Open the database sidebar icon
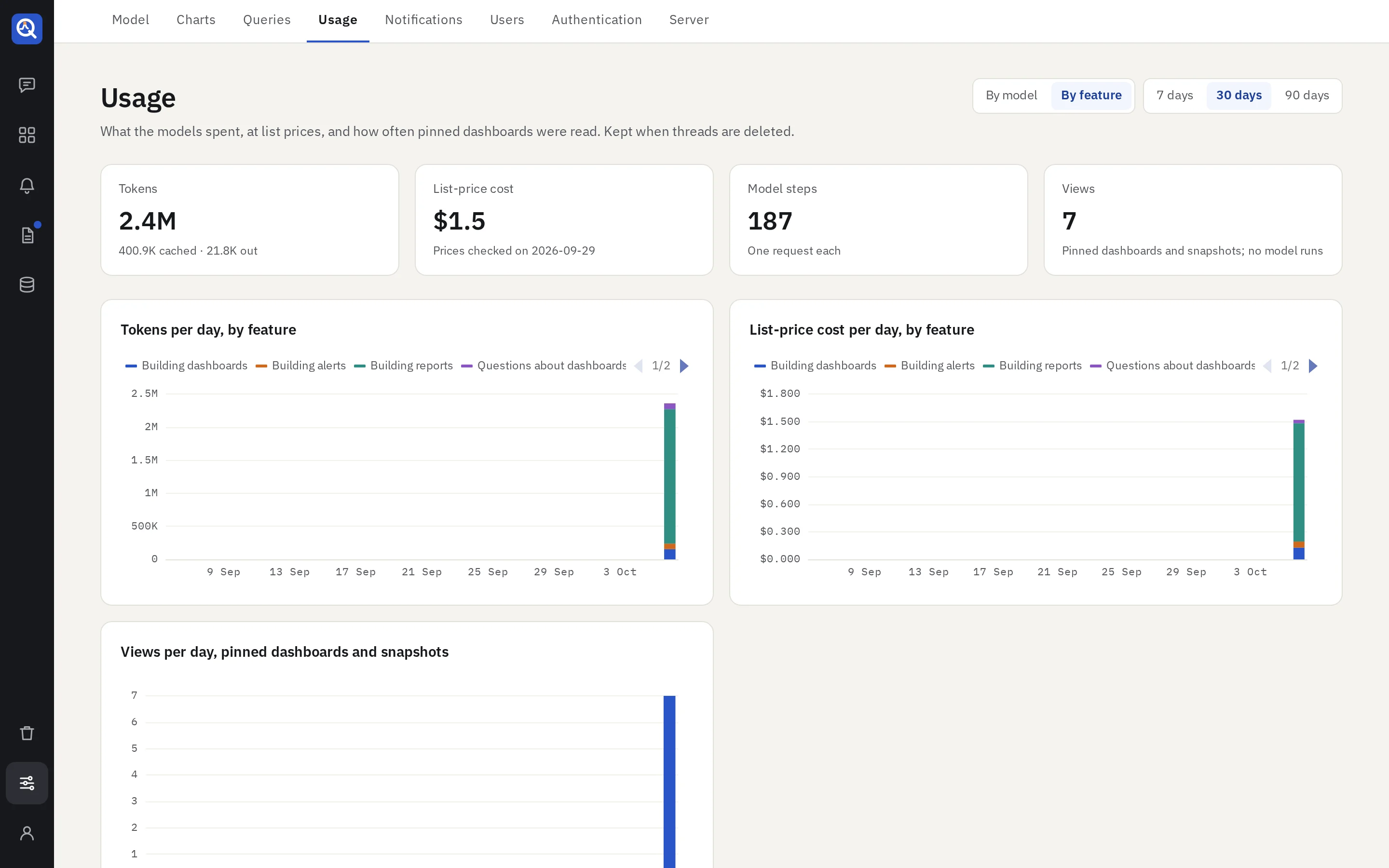The width and height of the screenshot is (1389, 868). click(x=27, y=285)
